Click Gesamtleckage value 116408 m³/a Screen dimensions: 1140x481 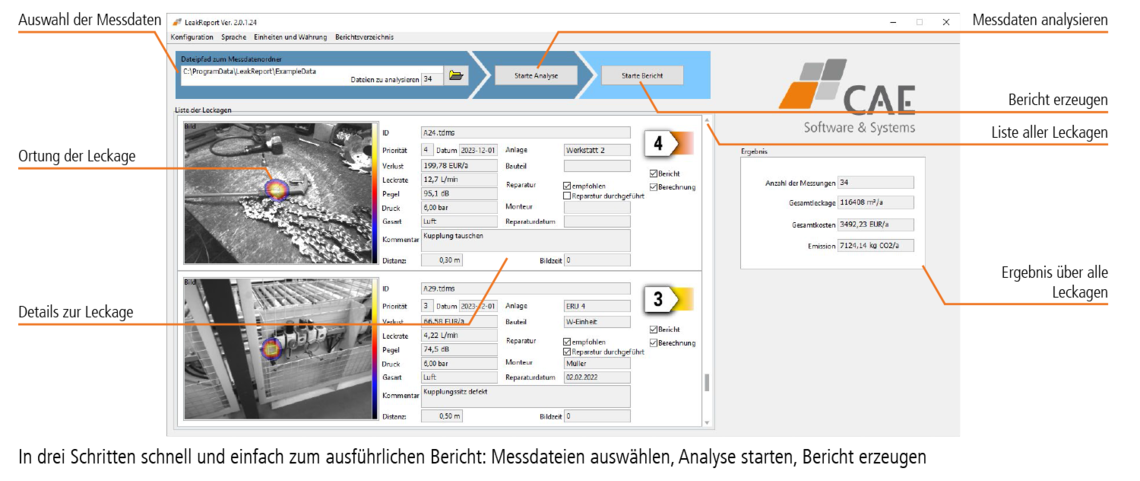pyautogui.click(x=875, y=203)
